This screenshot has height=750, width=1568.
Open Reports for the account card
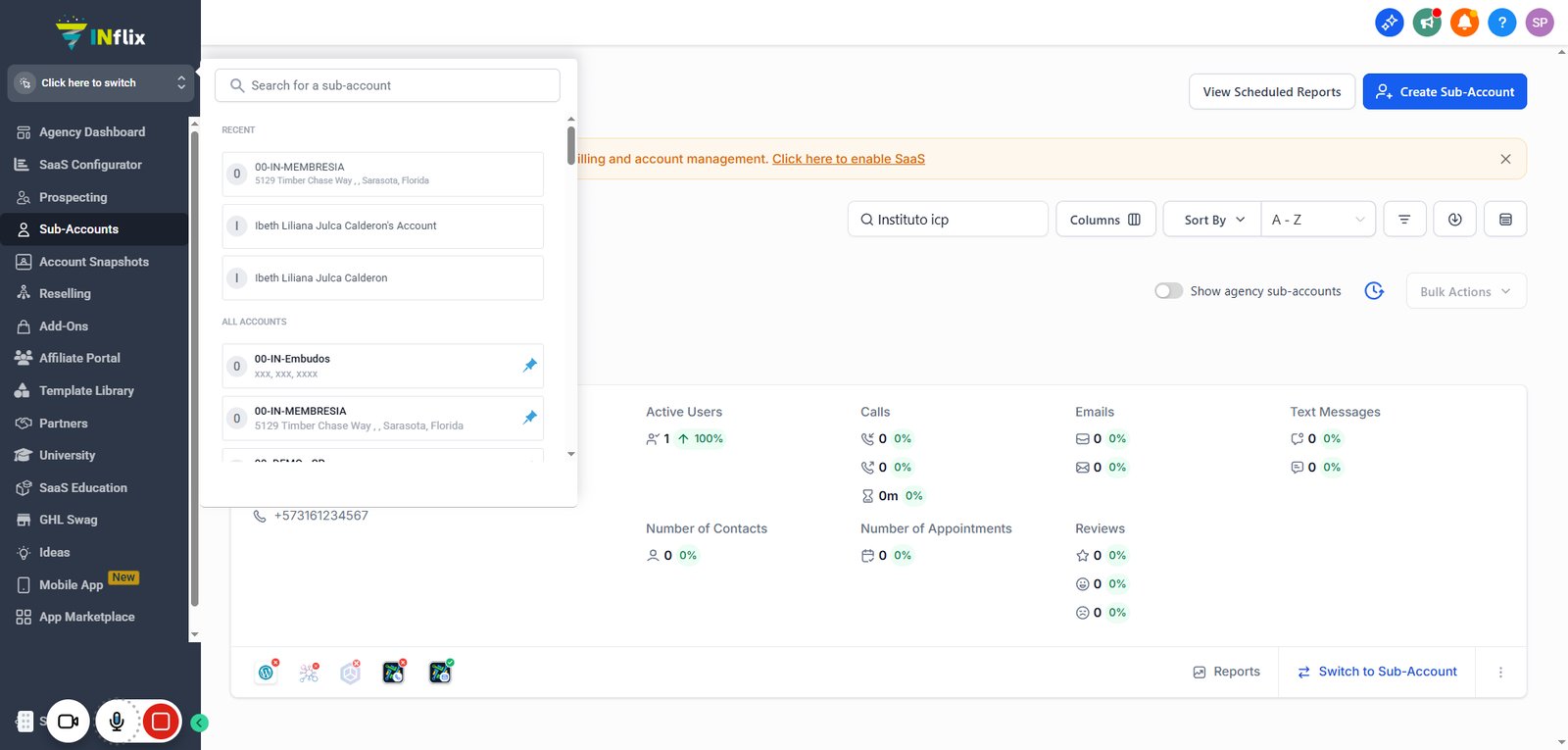tap(1227, 672)
